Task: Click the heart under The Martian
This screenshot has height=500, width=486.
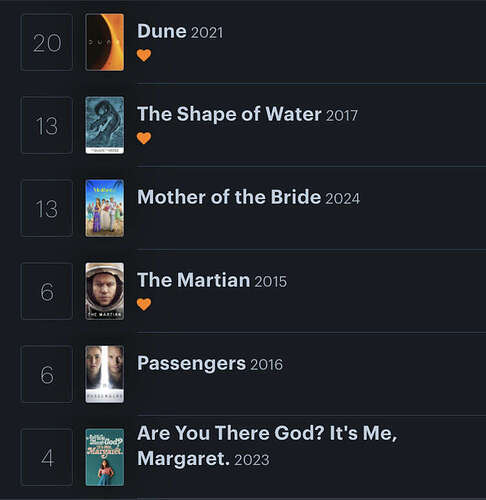Action: (x=144, y=304)
